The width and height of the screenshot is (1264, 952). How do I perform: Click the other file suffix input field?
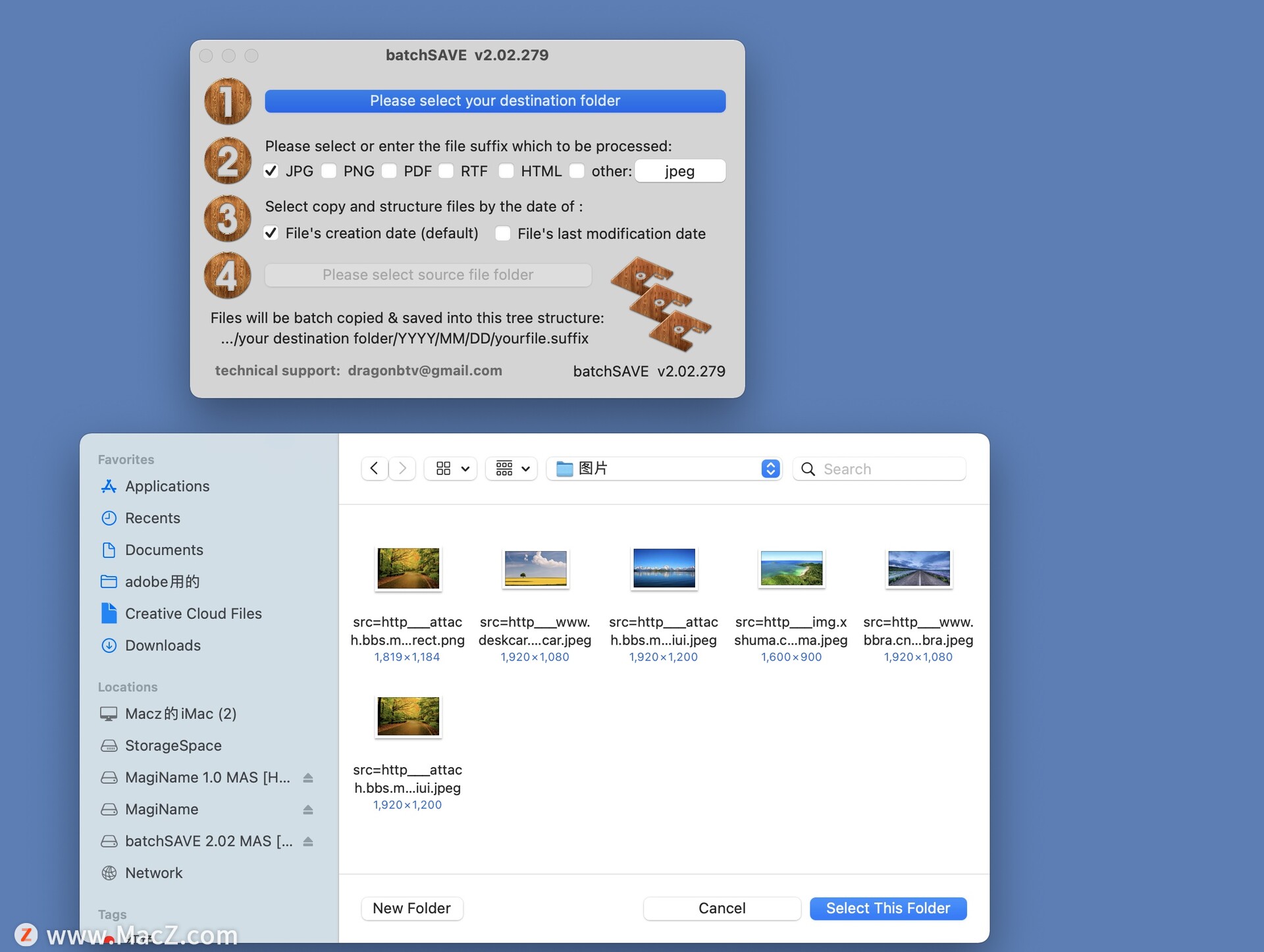pyautogui.click(x=680, y=170)
